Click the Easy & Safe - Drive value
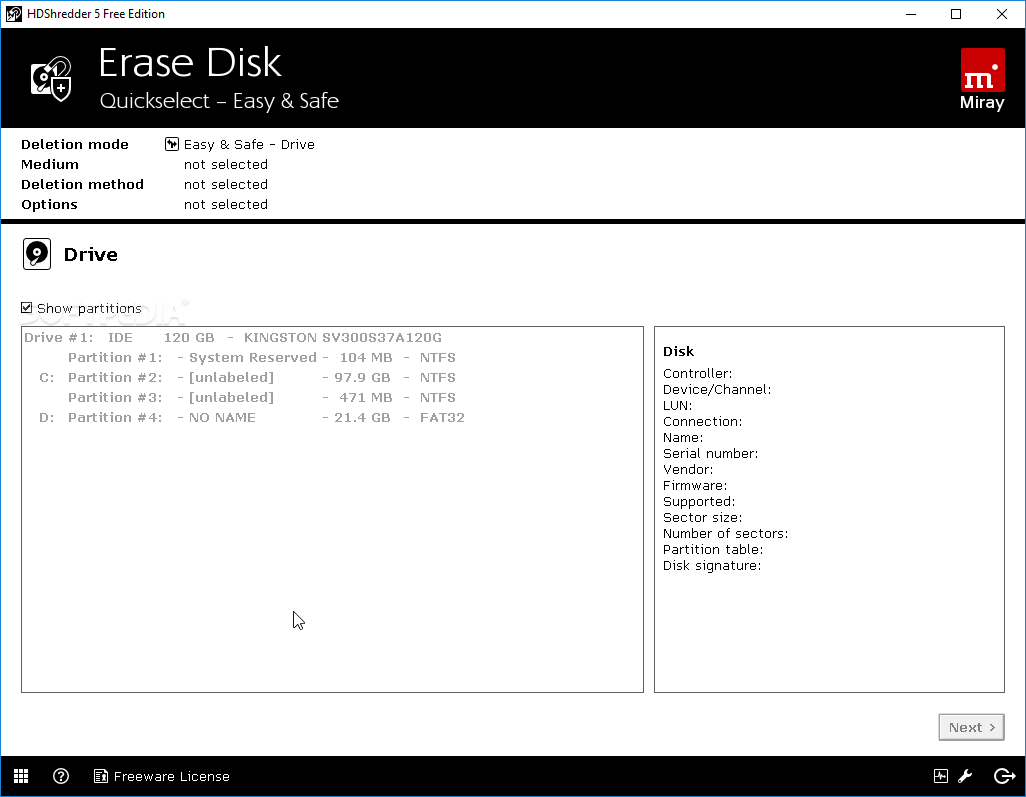 tap(249, 145)
